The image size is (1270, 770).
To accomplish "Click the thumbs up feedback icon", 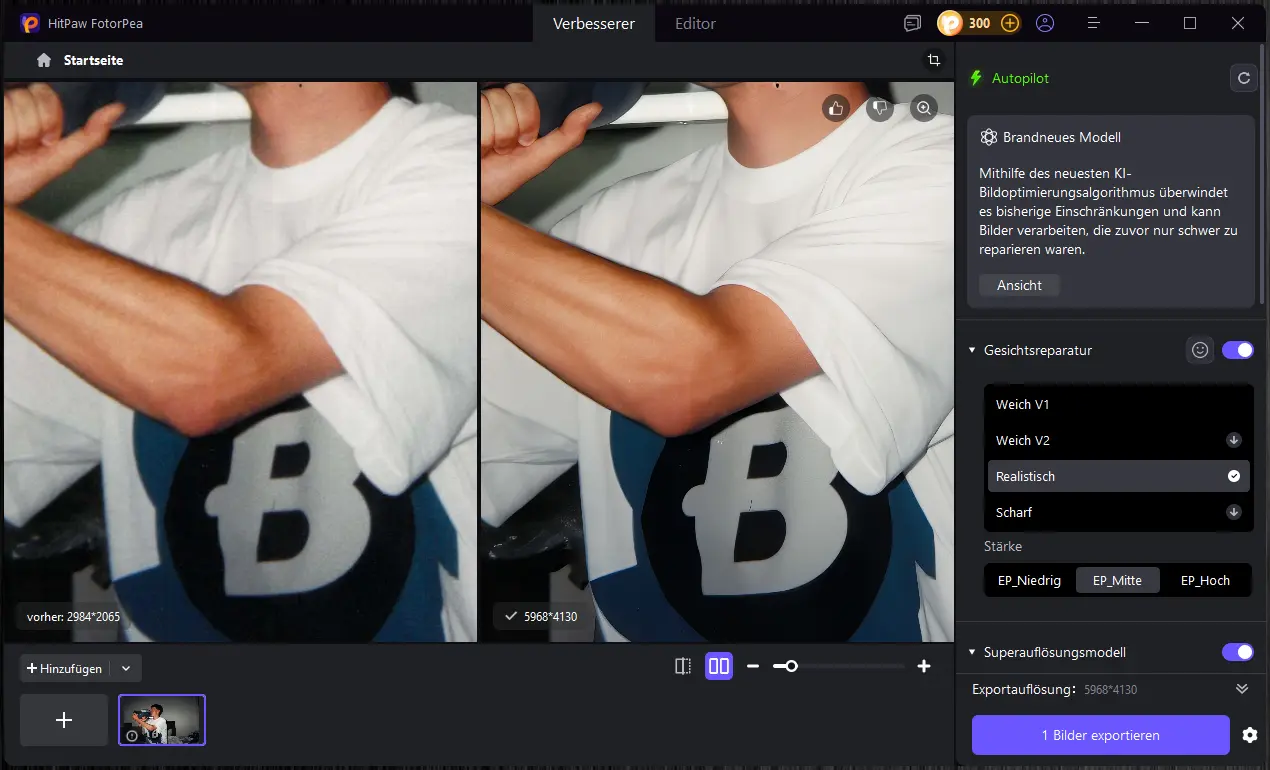I will point(835,108).
